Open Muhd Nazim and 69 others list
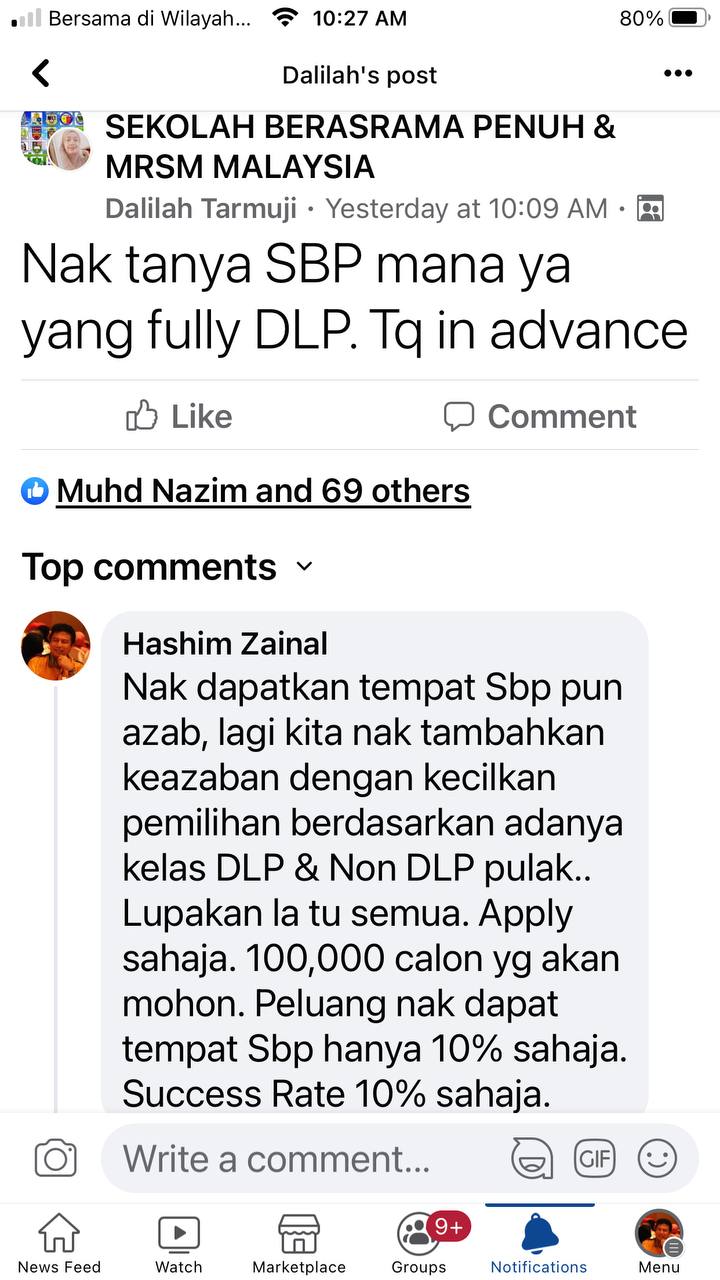The height and width of the screenshot is (1280, 720). pos(263,491)
